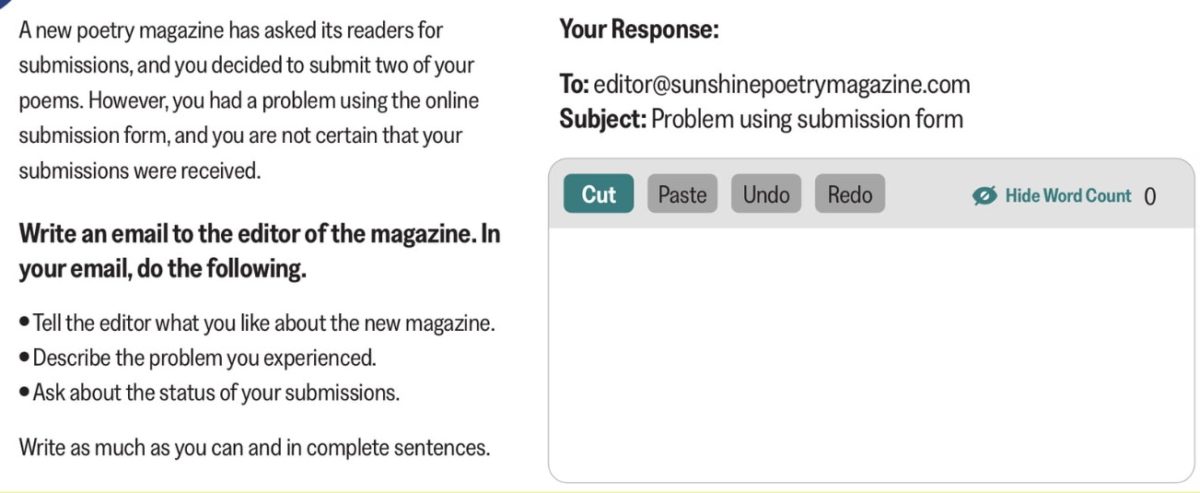1200x493 pixels.
Task: Click the 'Your Response:' heading
Action: tap(639, 30)
